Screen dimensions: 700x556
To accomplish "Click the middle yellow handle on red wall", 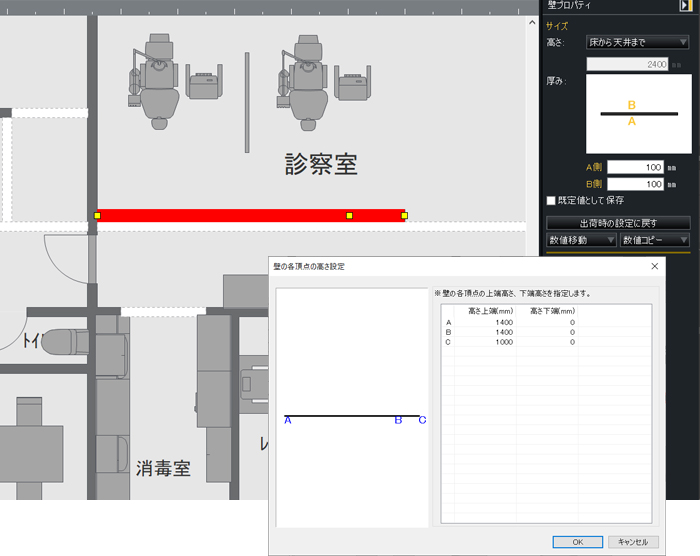I will click(349, 215).
